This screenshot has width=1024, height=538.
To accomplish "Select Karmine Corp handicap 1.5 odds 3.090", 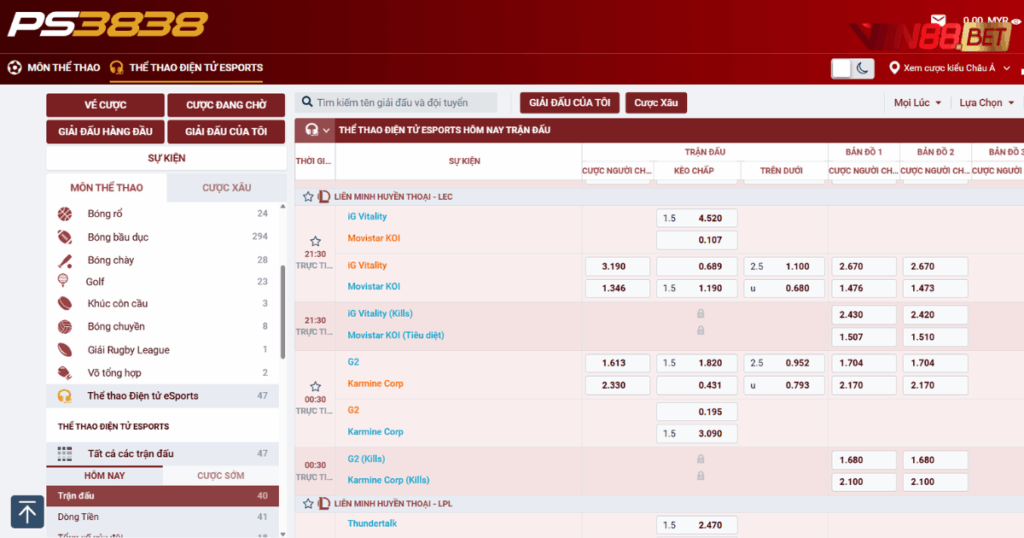I will pos(697,434).
